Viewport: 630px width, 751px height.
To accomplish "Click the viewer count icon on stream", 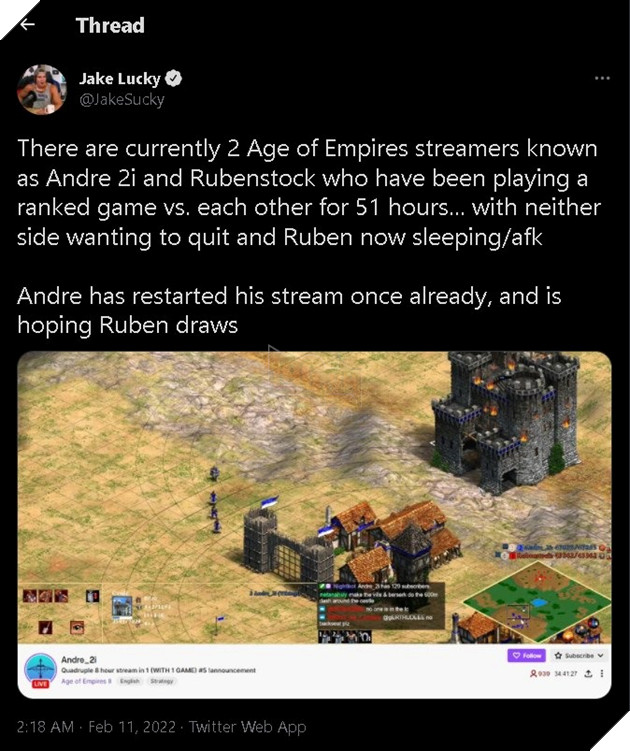I will point(533,673).
